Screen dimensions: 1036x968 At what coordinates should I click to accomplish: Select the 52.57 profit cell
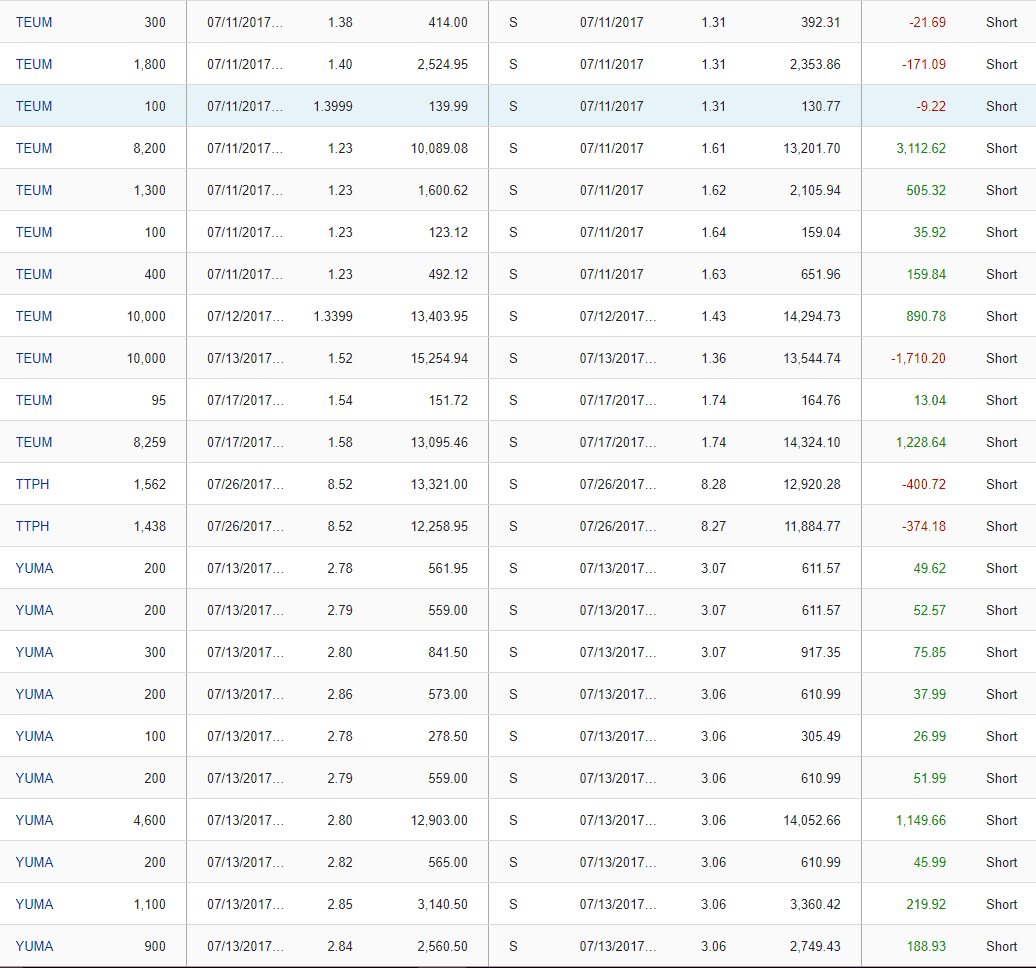click(930, 610)
